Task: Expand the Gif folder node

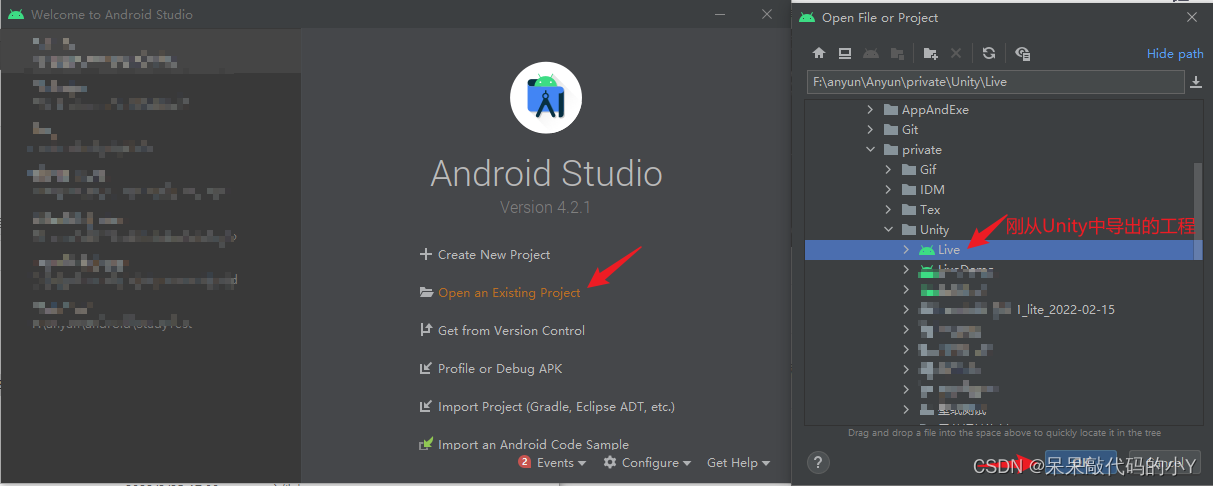Action: 889,170
